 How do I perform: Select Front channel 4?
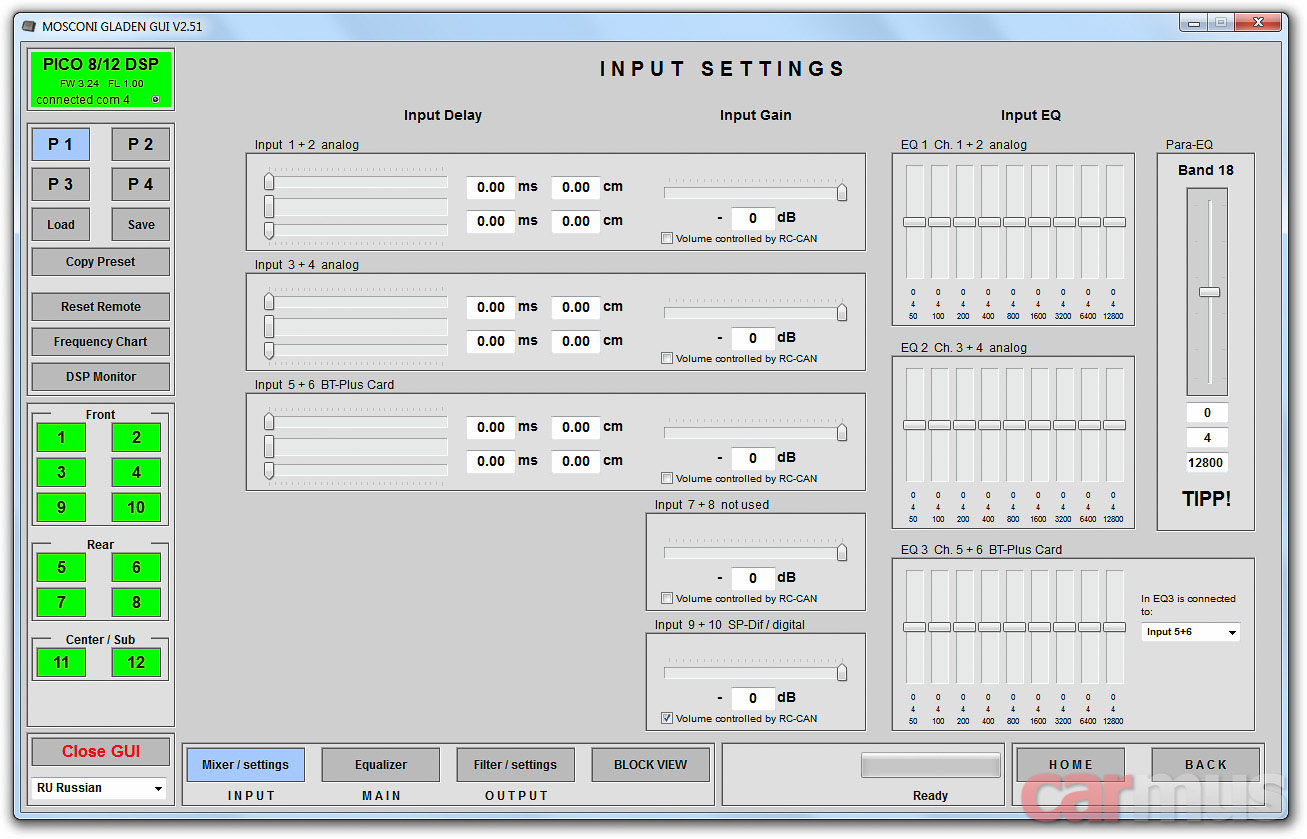(x=136, y=472)
